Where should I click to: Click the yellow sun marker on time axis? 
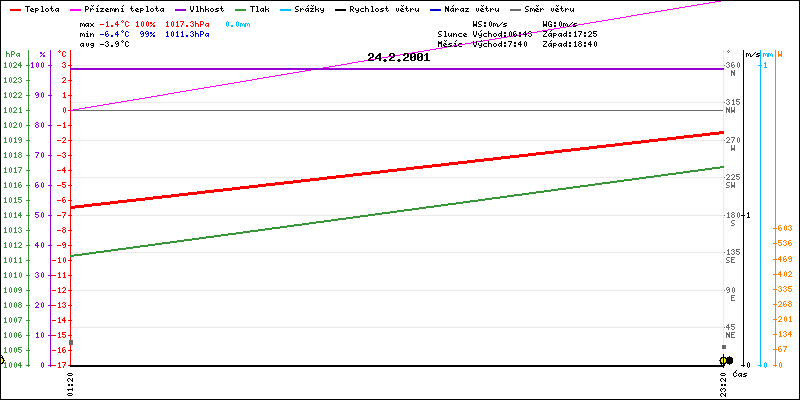pos(723,360)
